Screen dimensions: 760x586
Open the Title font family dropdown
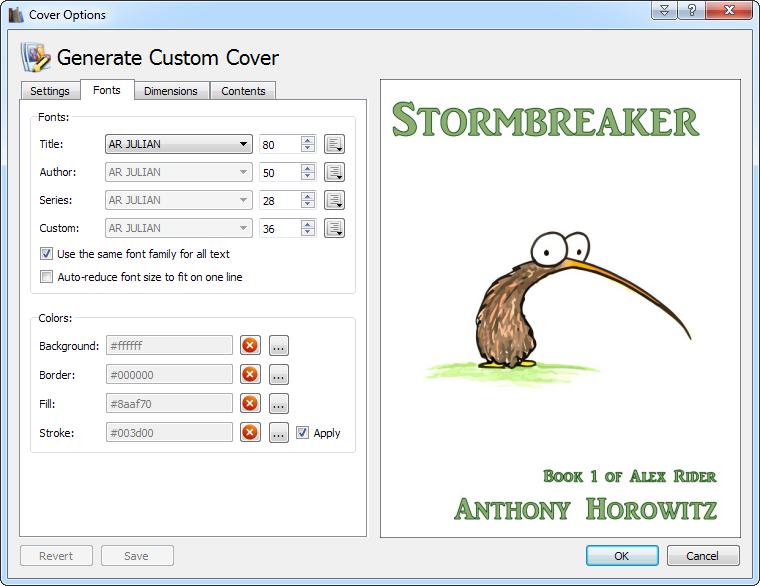coord(179,144)
